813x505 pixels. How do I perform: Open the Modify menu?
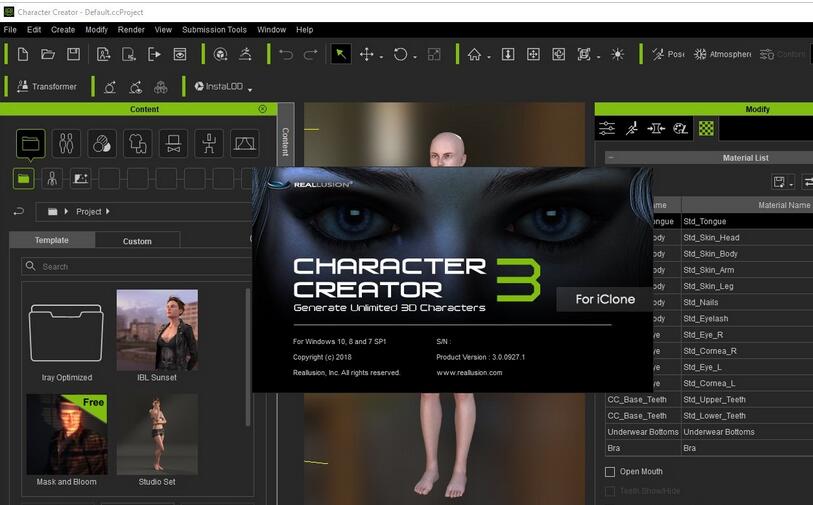point(96,30)
